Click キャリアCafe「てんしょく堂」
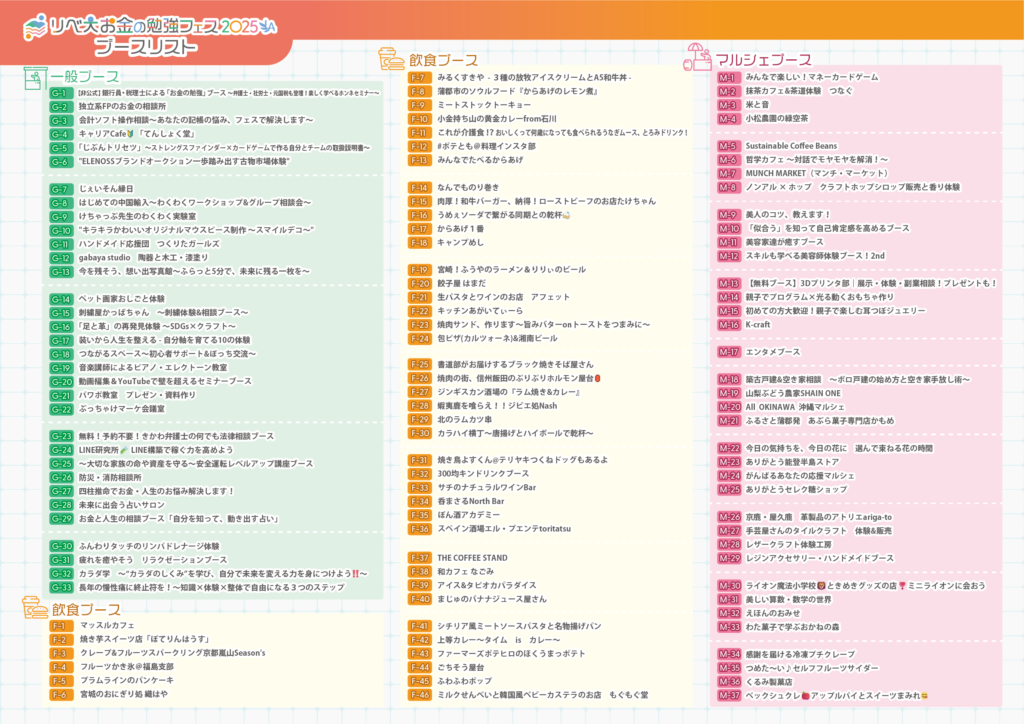This screenshot has width=1024, height=724. 122,134
